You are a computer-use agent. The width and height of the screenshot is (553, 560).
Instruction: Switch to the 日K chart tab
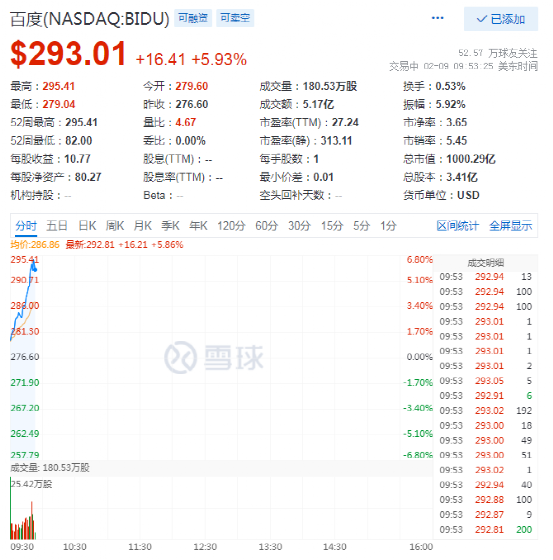(x=87, y=226)
